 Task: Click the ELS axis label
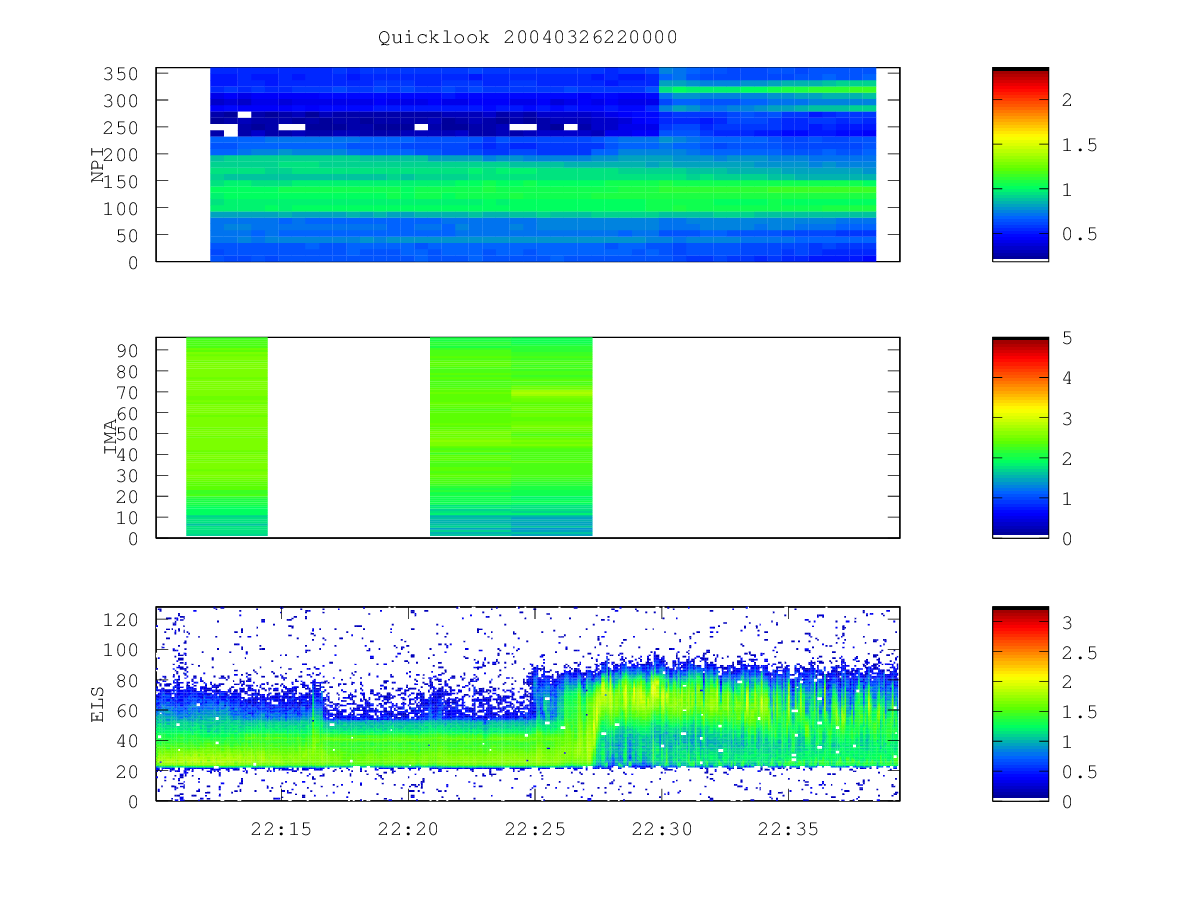pos(98,703)
